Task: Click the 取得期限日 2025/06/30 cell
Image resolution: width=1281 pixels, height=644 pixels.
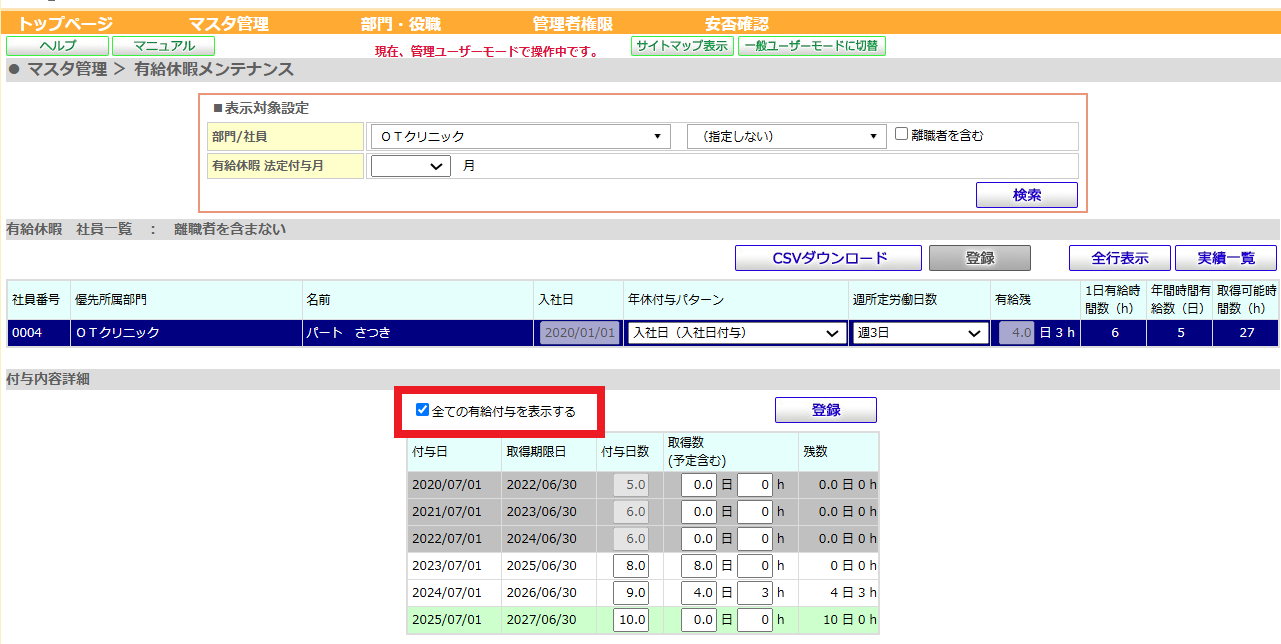Action: [x=548, y=565]
